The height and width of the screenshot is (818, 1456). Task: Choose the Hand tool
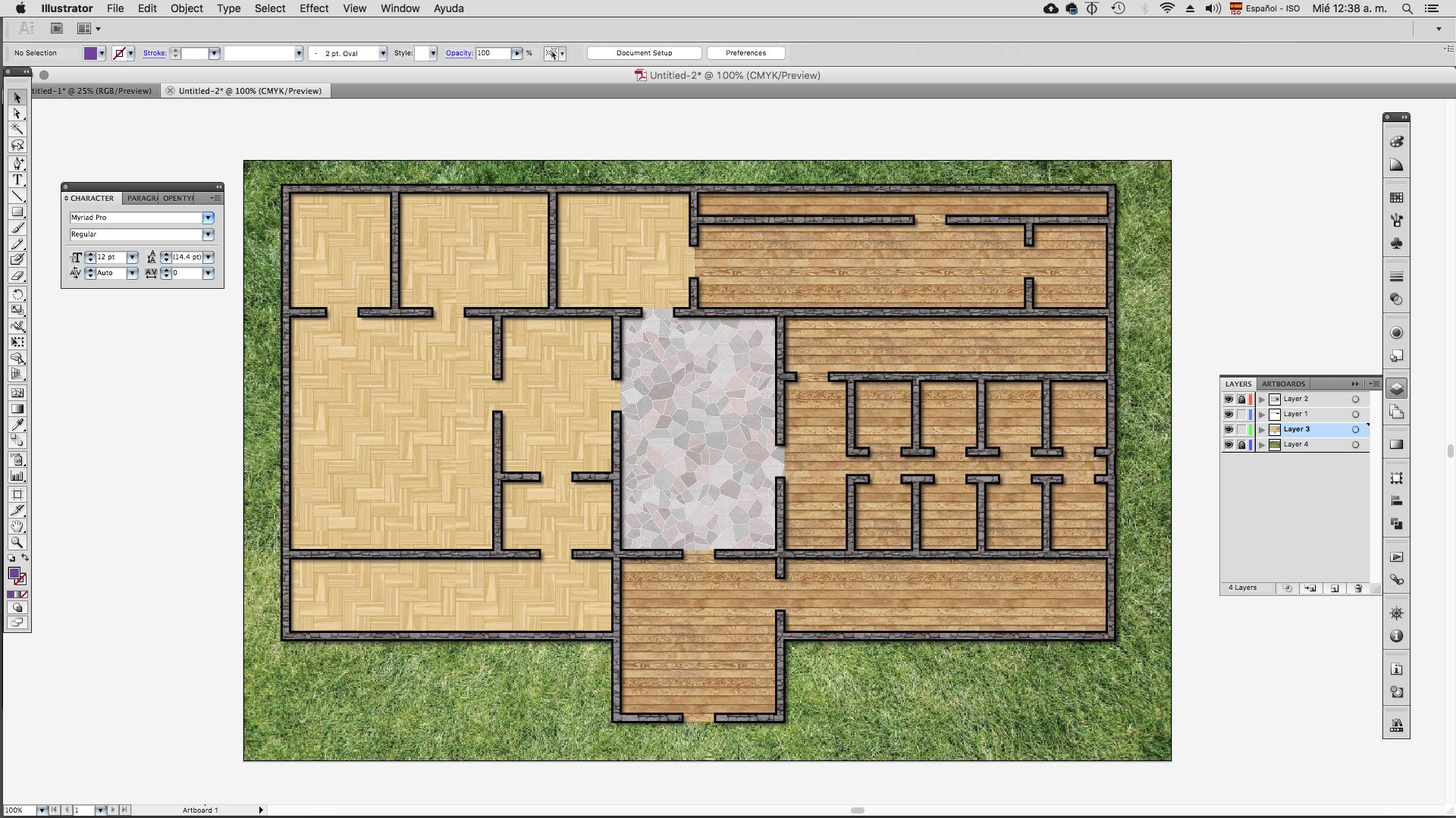17,526
